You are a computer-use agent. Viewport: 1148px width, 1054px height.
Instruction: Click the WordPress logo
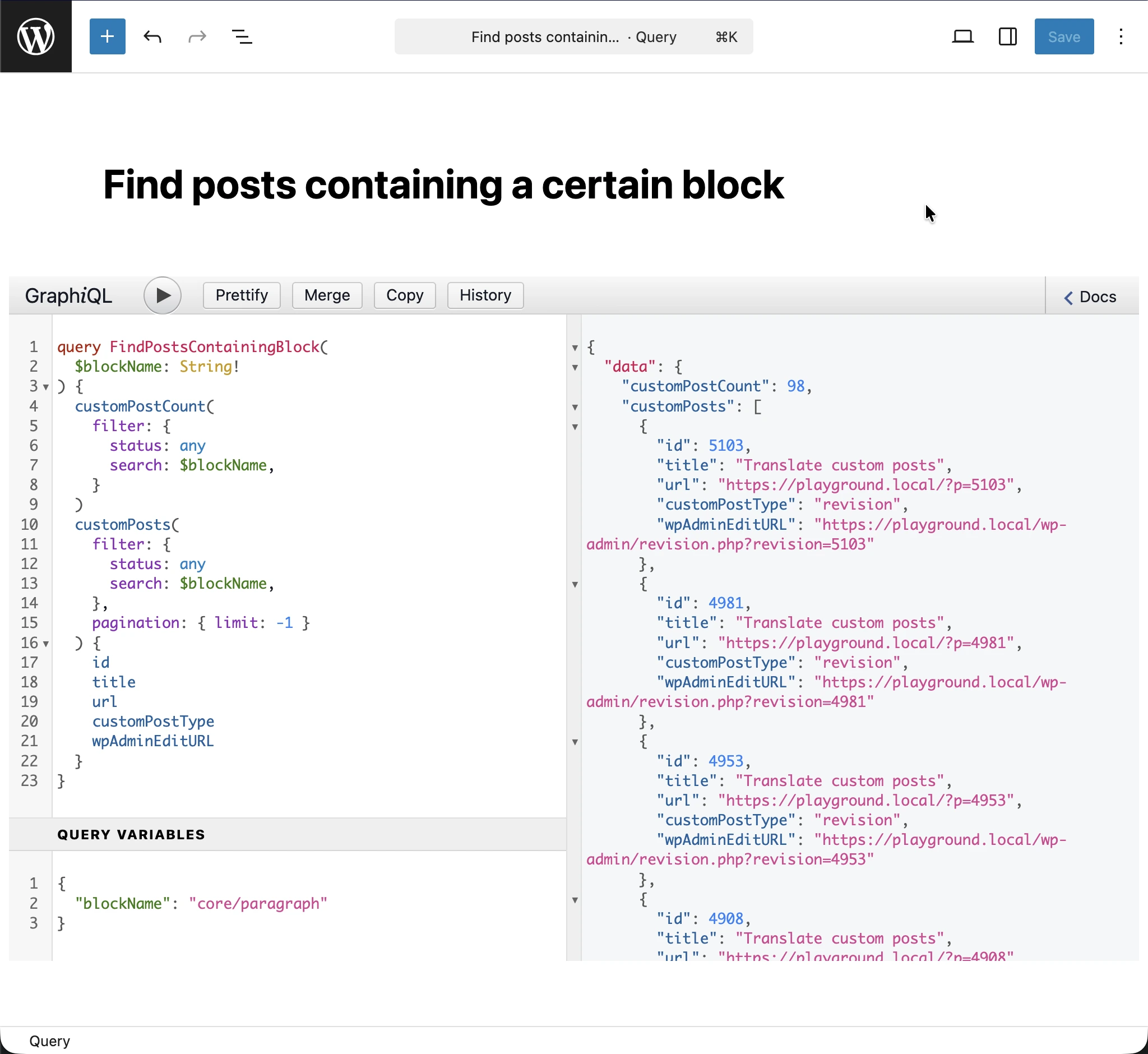tap(35, 36)
